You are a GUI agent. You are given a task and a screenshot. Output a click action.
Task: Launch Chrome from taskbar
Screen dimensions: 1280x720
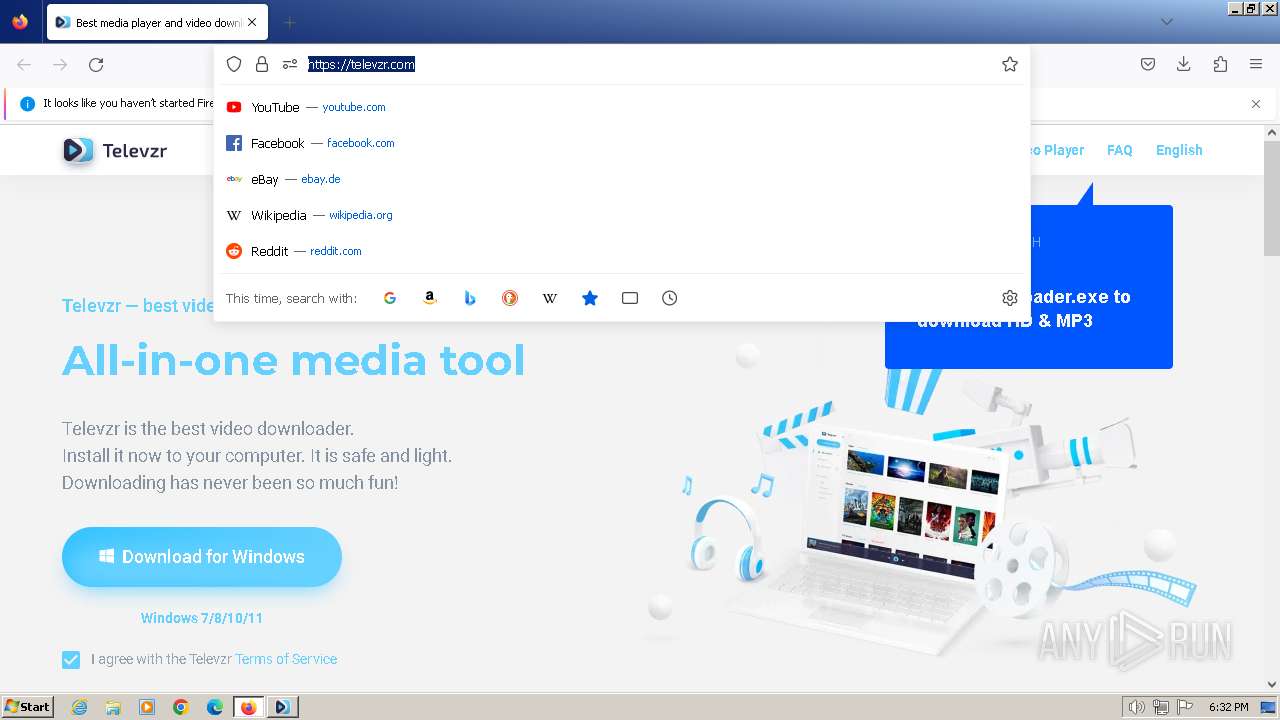(x=181, y=707)
